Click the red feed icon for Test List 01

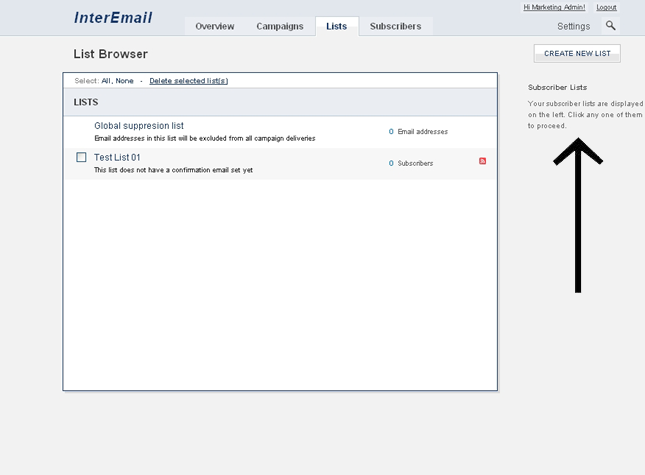482,161
